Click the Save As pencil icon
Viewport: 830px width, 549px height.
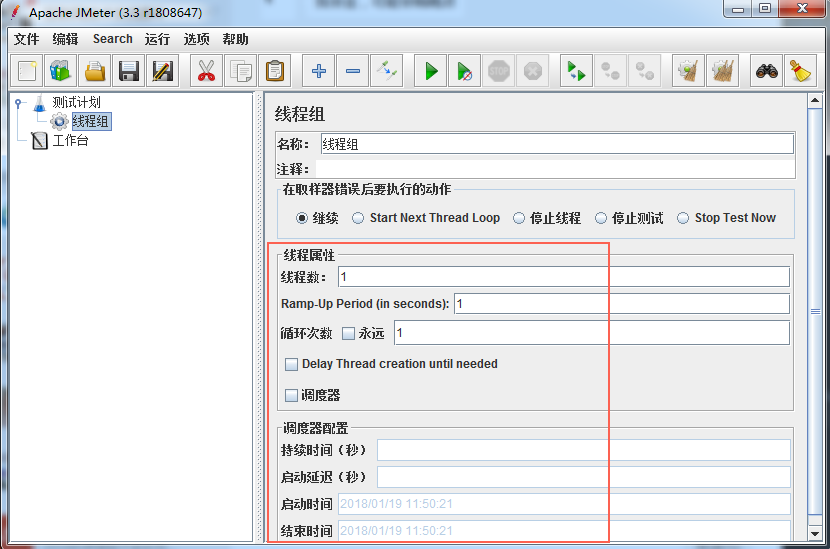coord(163,71)
